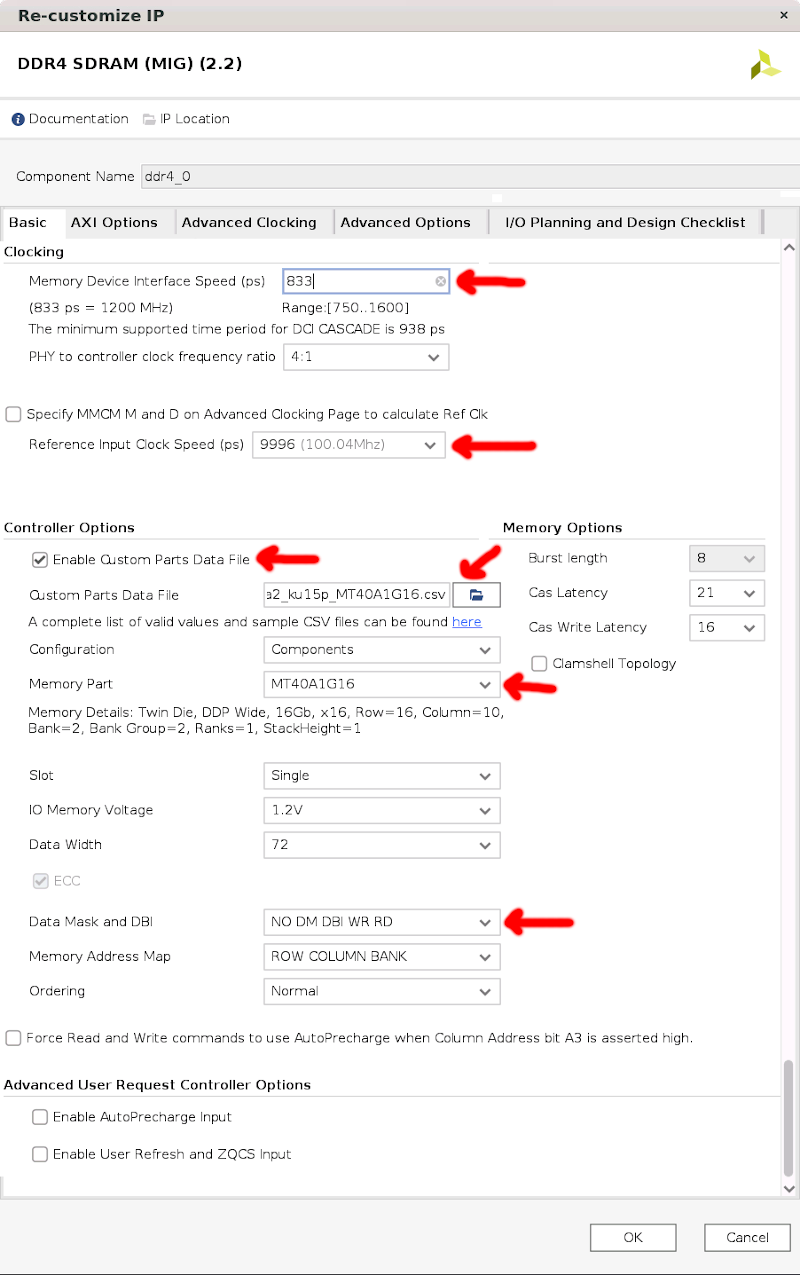Open the Cas Latency dropdown

click(727, 593)
